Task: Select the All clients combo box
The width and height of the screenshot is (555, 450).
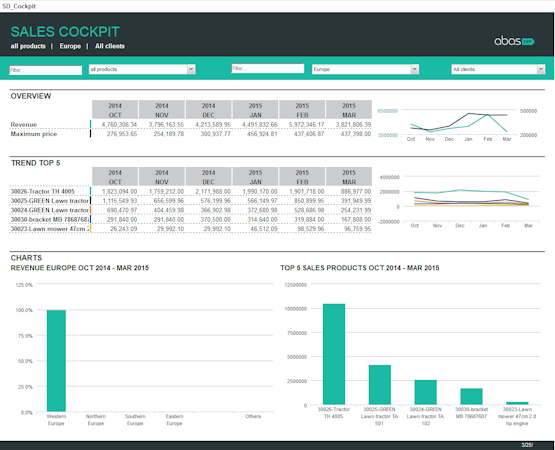Action: coord(498,69)
